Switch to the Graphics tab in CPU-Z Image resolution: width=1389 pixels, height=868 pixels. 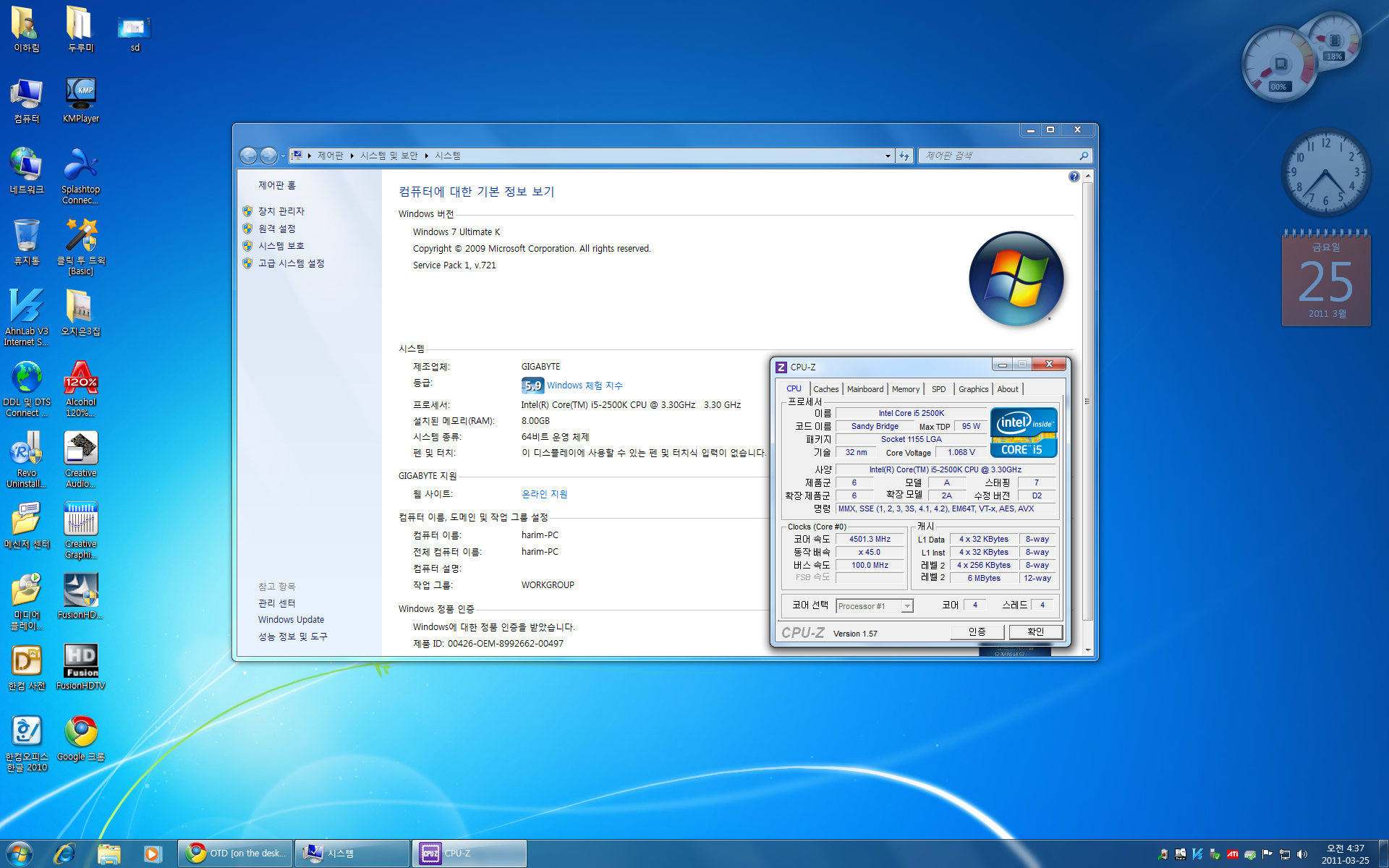973,389
